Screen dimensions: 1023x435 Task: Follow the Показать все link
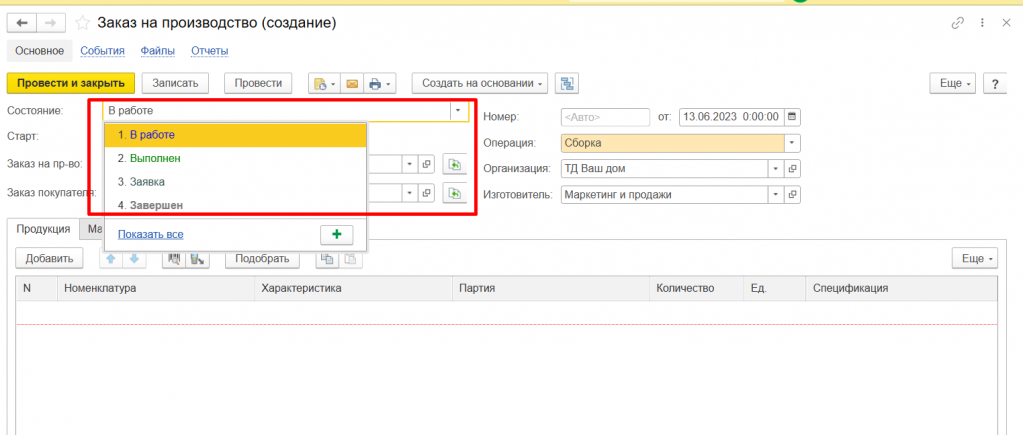150,234
